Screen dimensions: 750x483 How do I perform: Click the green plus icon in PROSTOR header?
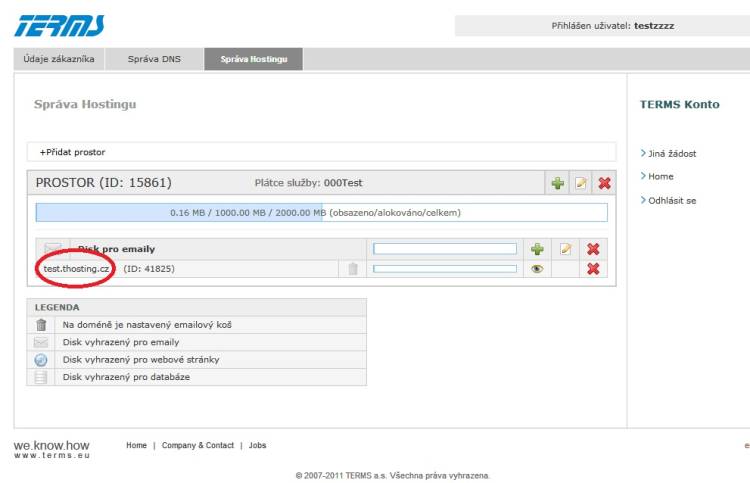pos(558,183)
